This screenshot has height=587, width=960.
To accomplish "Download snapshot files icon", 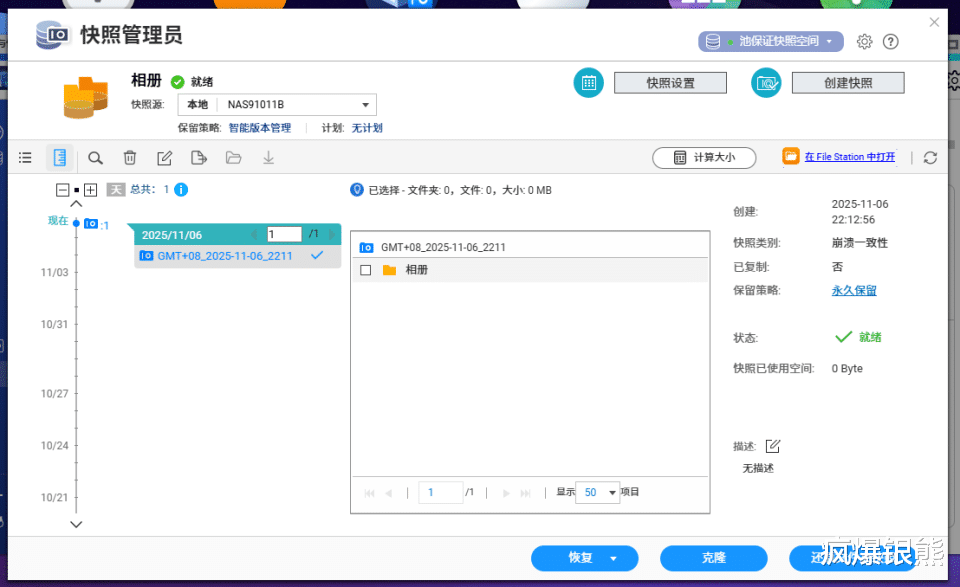I will pos(268,158).
